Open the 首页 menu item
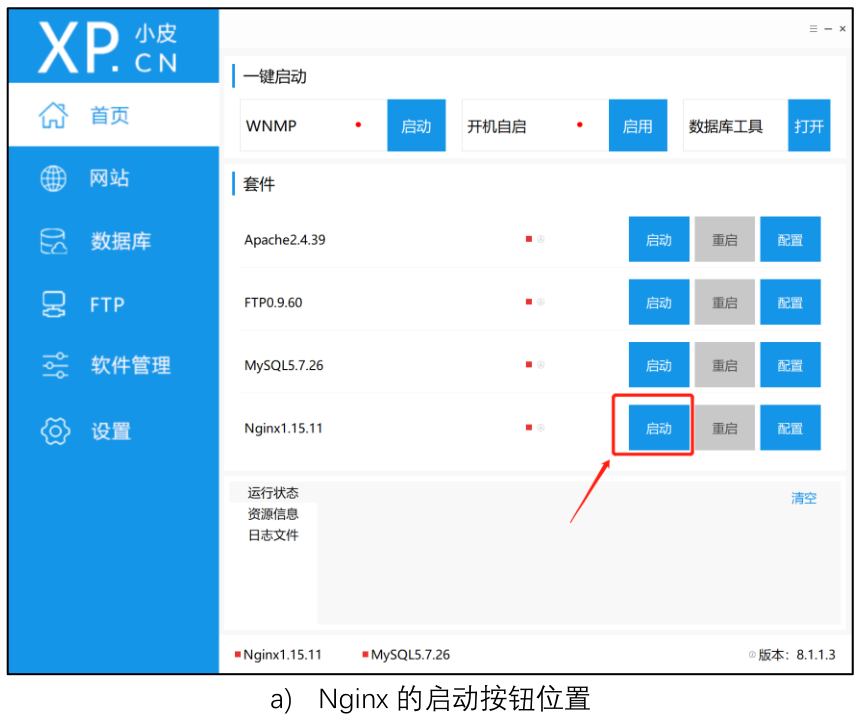Screen dimensions: 864x719 point(114,115)
